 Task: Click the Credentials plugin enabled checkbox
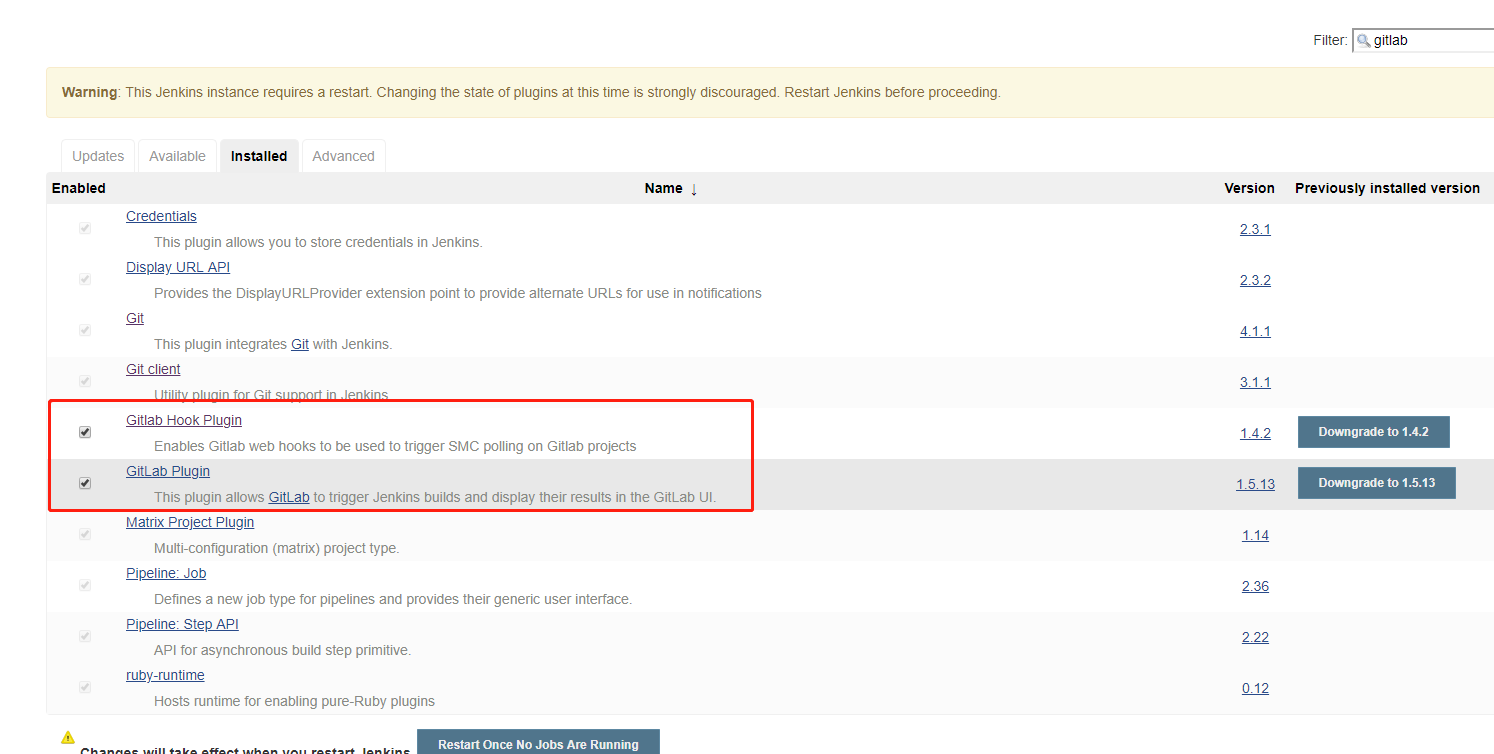(x=85, y=228)
